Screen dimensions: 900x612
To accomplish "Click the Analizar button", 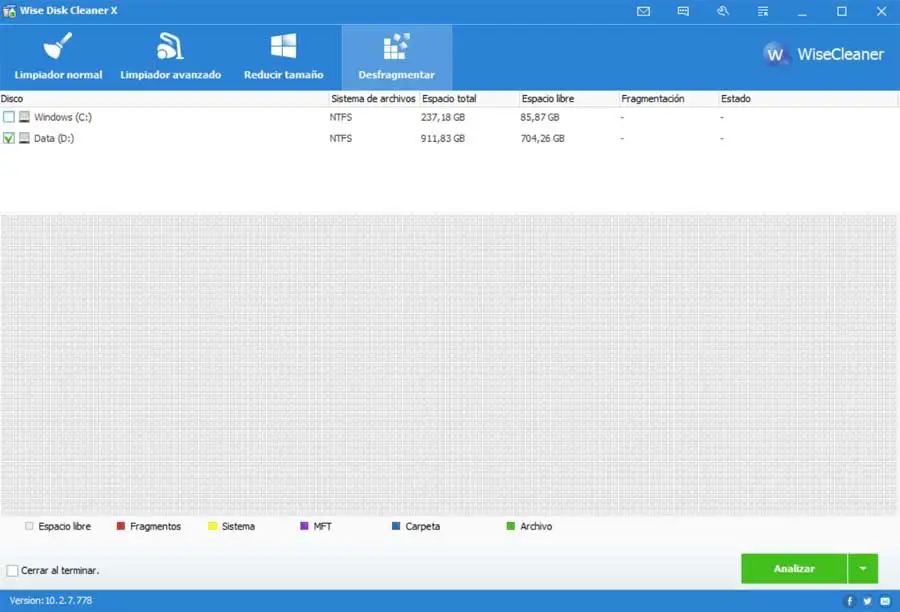I will [x=794, y=568].
